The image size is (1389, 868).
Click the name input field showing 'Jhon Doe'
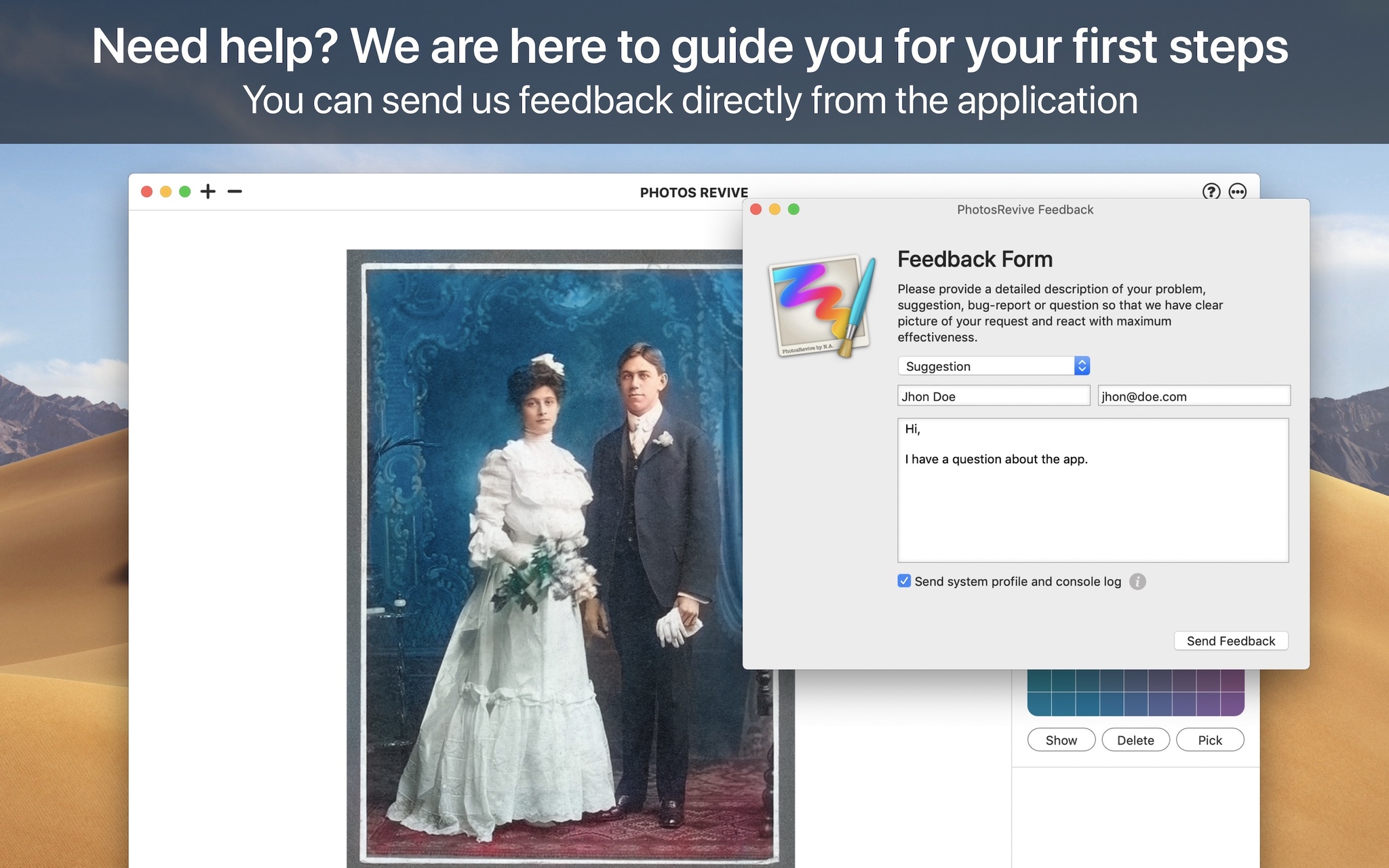click(x=993, y=395)
